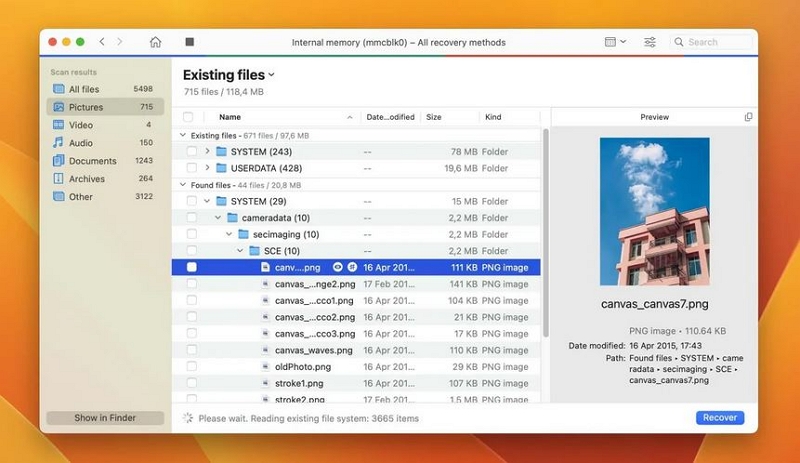The width and height of the screenshot is (800, 463).
Task: Navigate forward with the right arrow
Action: (x=119, y=42)
